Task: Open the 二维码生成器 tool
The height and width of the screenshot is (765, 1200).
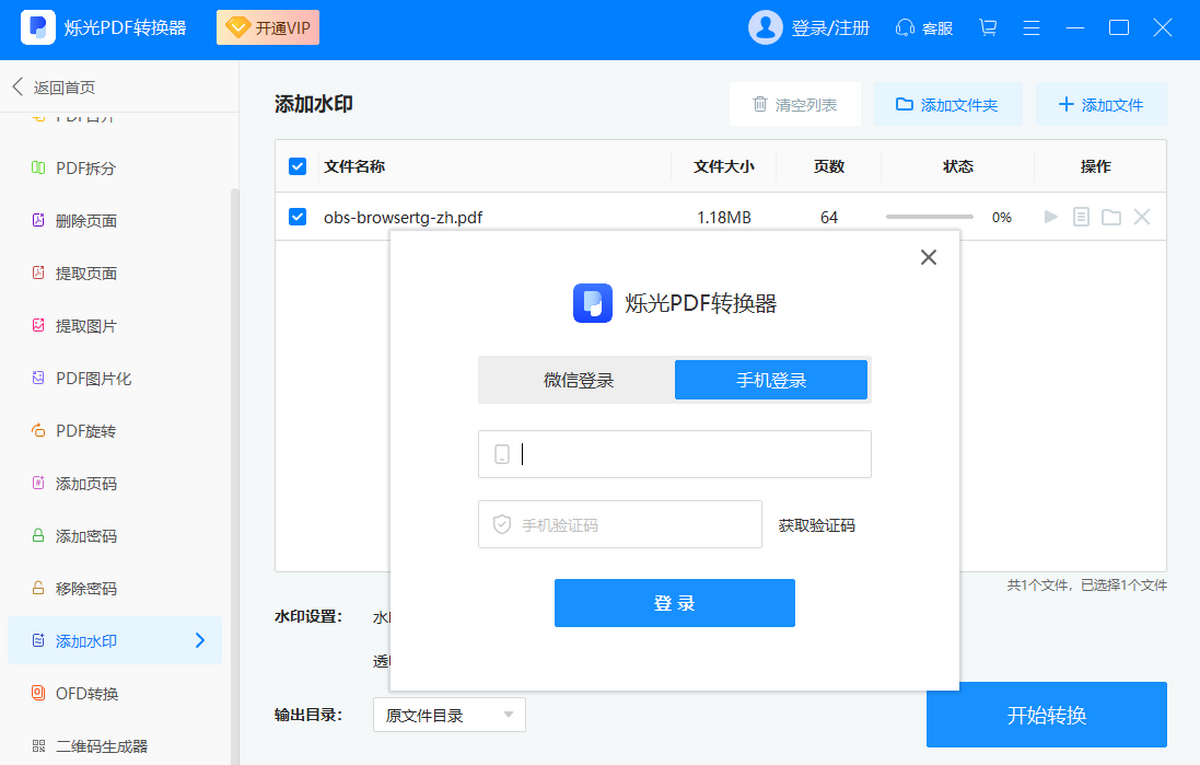Action: coord(95,745)
